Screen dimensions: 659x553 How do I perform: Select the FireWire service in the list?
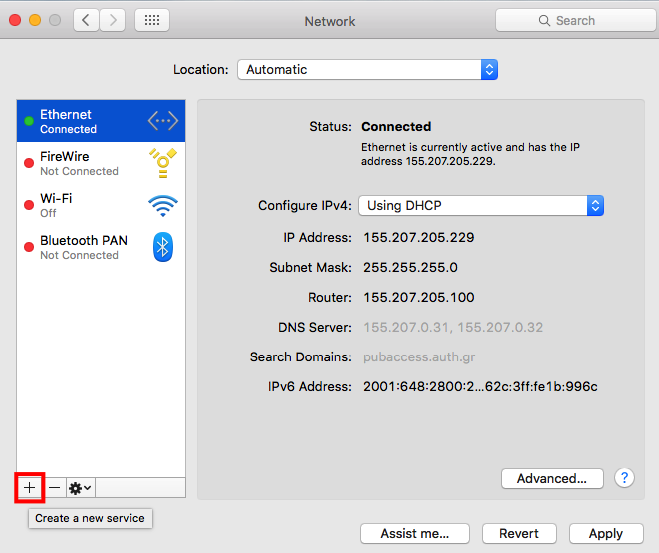tap(101, 163)
